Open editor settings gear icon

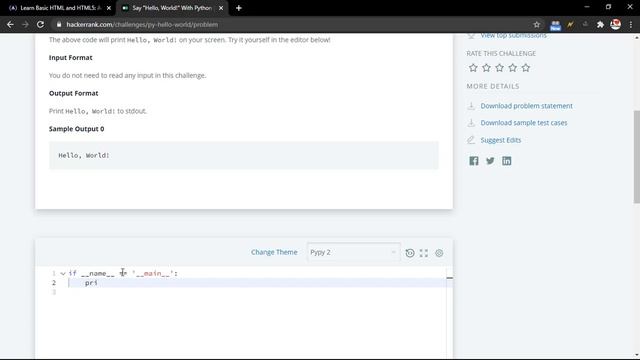pyautogui.click(x=439, y=253)
